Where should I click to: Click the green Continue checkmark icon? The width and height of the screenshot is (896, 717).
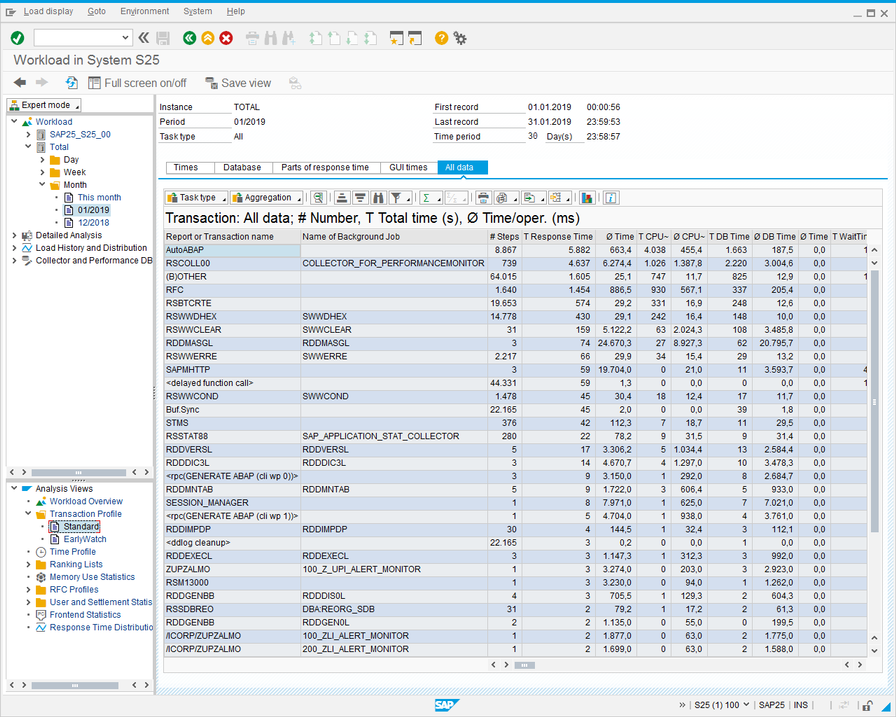click(x=14, y=37)
